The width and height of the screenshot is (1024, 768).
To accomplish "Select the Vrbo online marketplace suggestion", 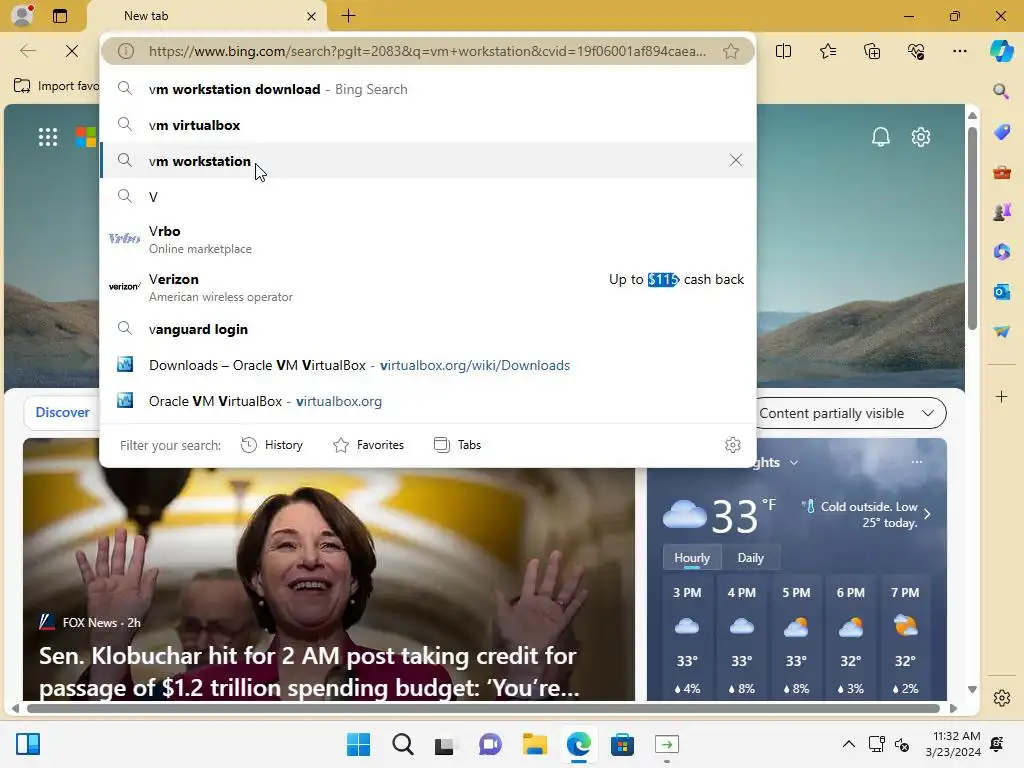I will click(x=428, y=239).
